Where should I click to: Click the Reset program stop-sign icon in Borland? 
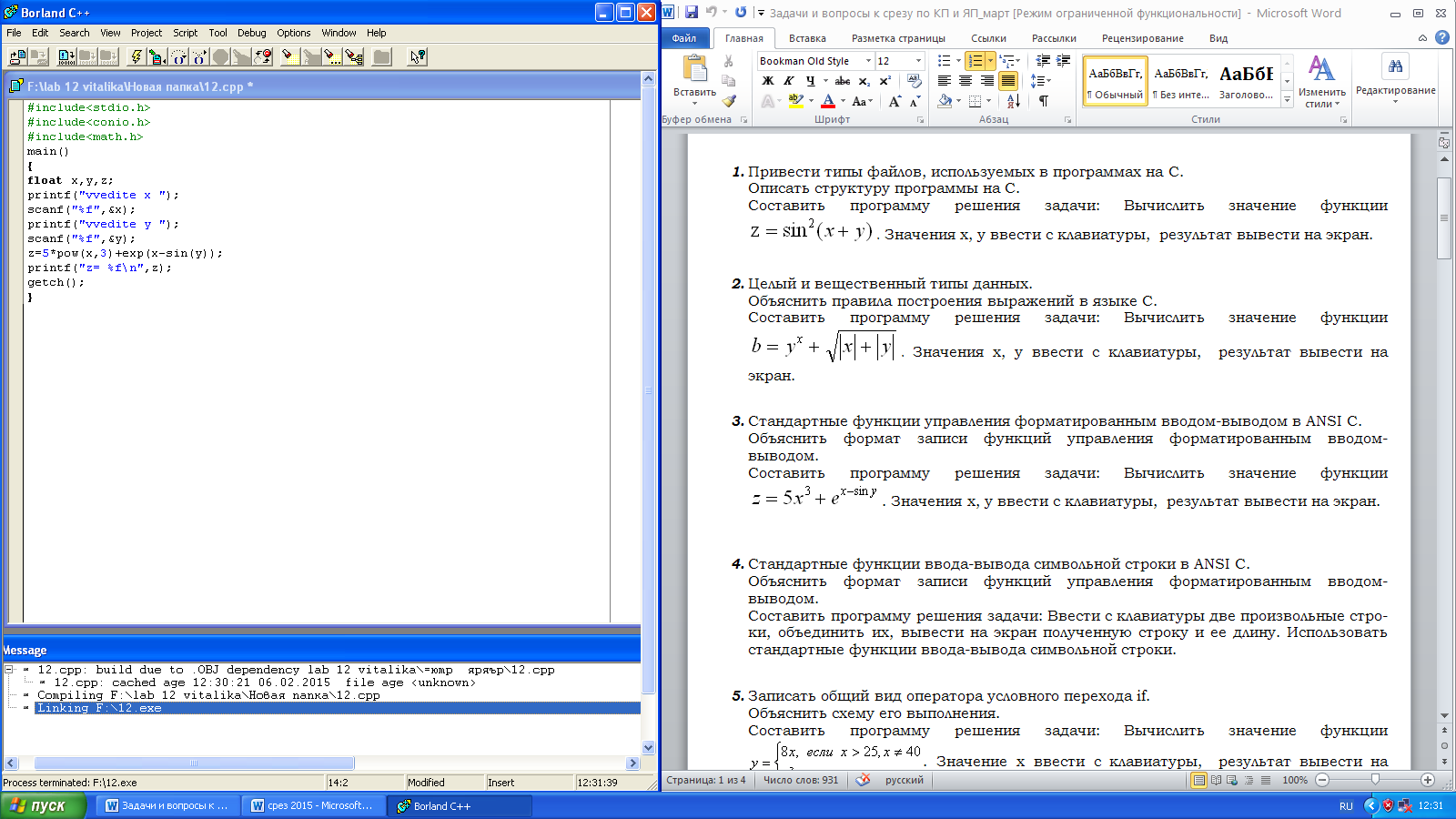click(x=220, y=56)
